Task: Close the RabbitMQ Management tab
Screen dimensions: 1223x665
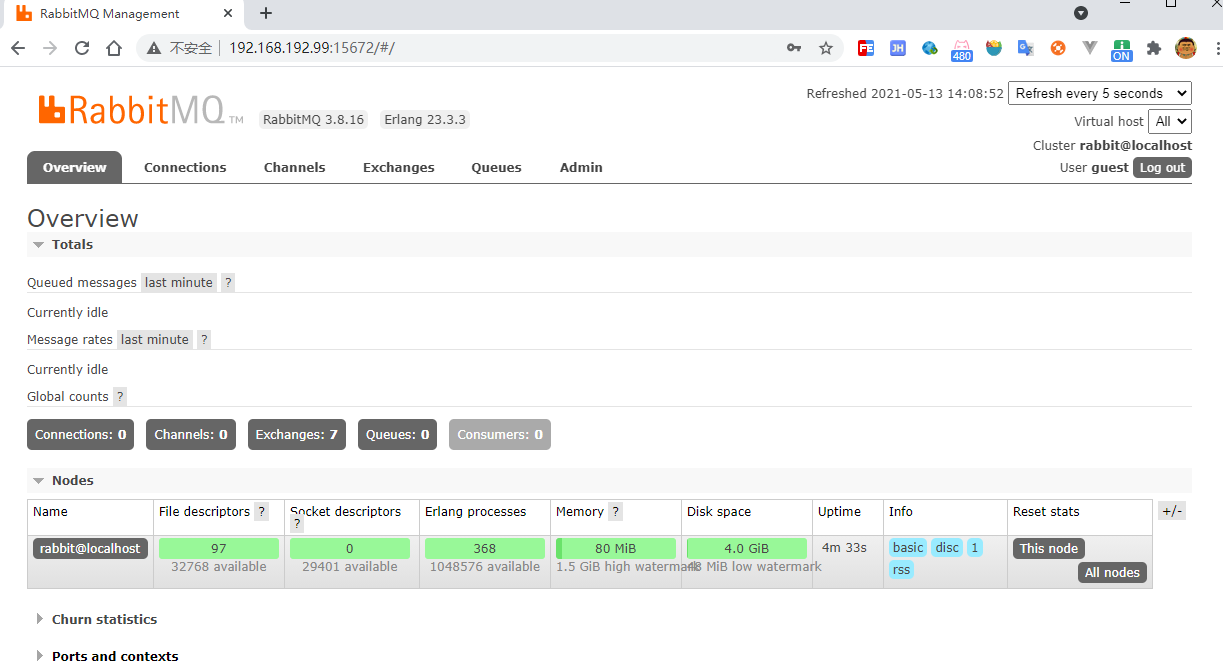Action: coord(228,14)
